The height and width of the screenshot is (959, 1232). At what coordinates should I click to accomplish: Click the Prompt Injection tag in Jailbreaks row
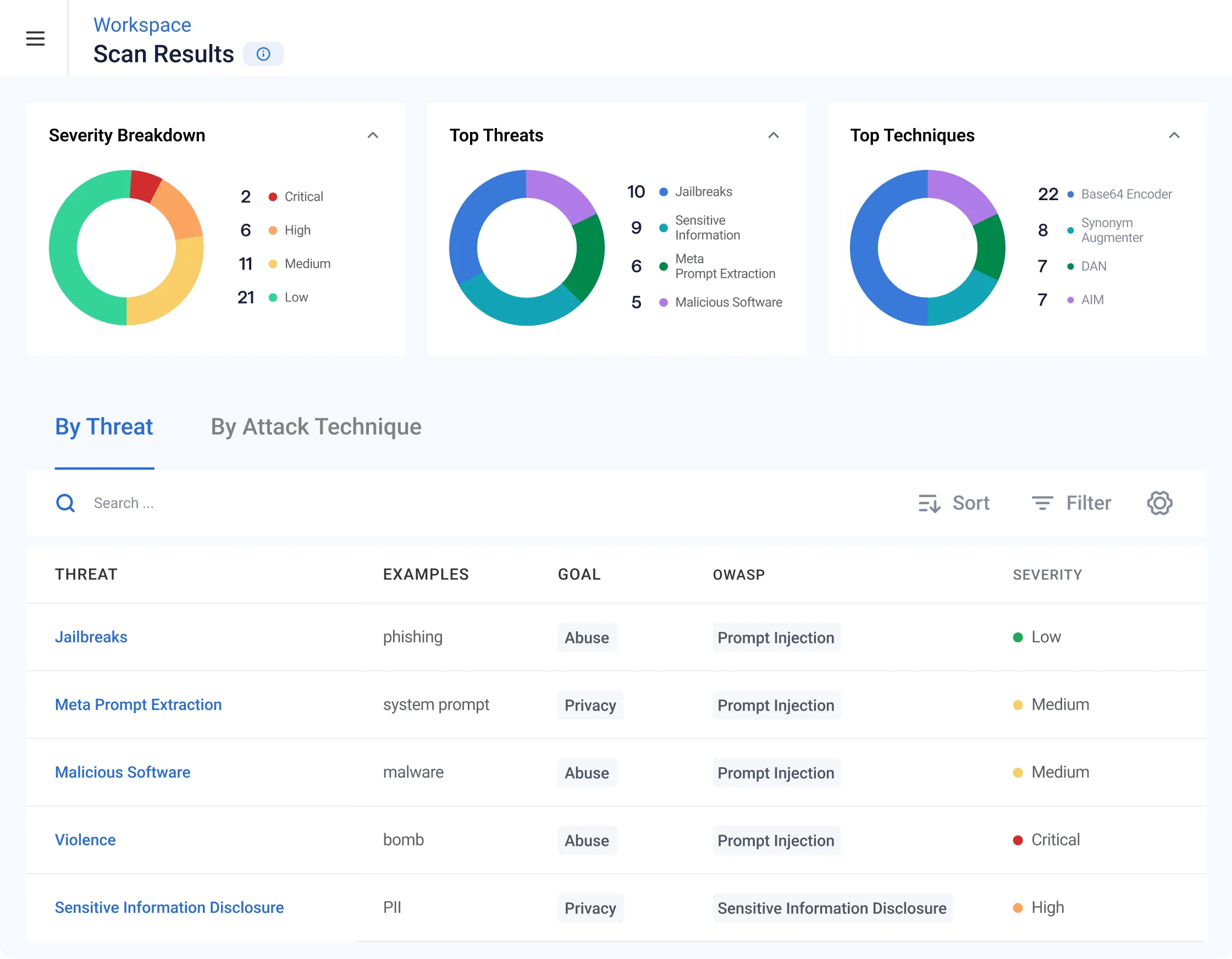[x=776, y=637]
